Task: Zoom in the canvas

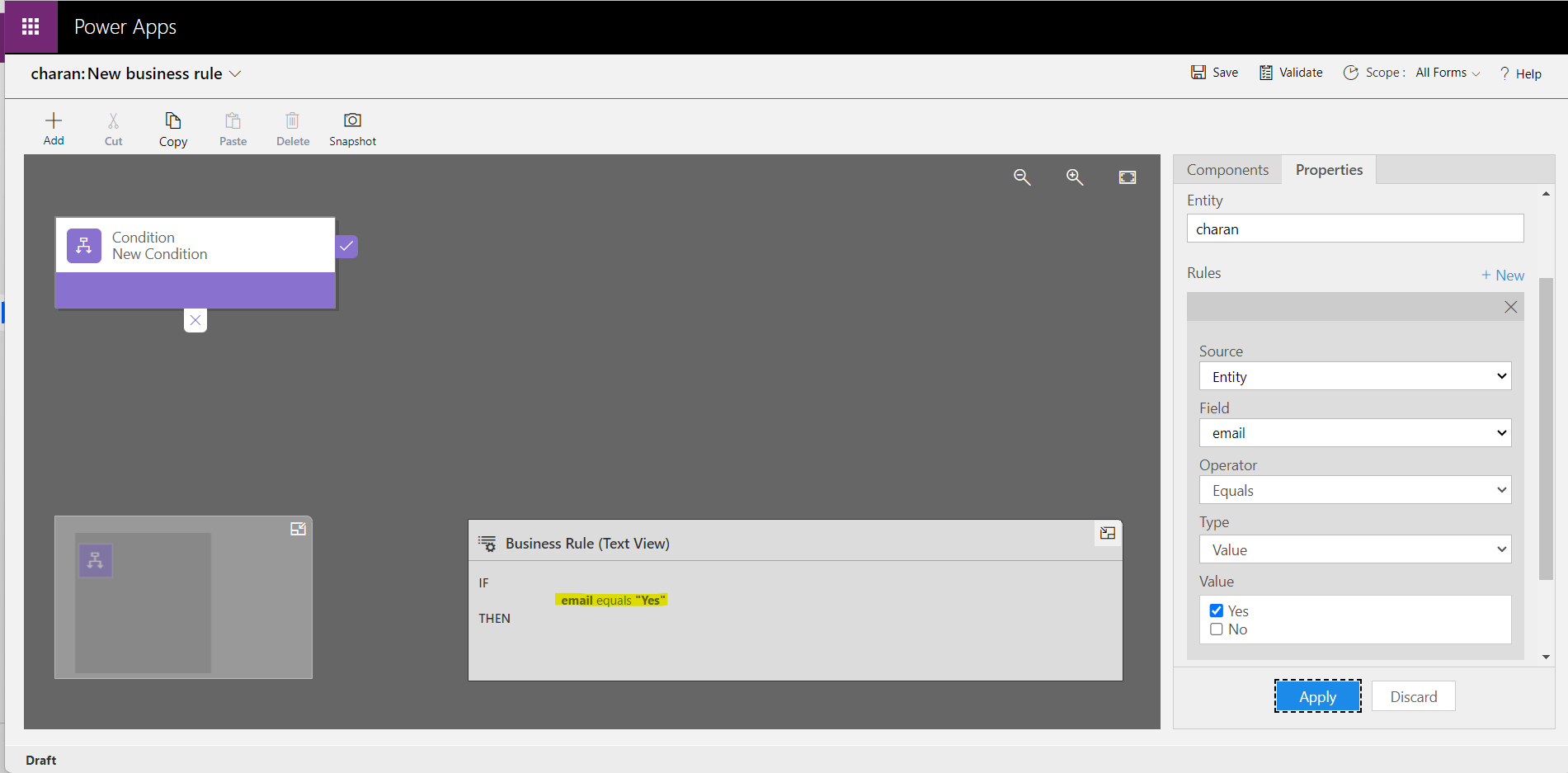Action: click(1075, 177)
